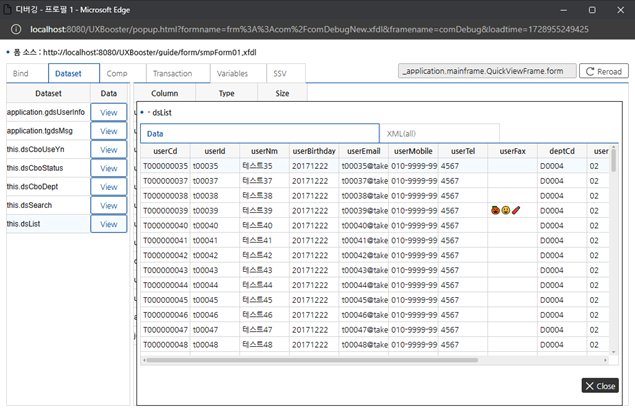Viewport: 635px width, 412px height.
Task: Close the dsList data popup
Action: pos(600,386)
